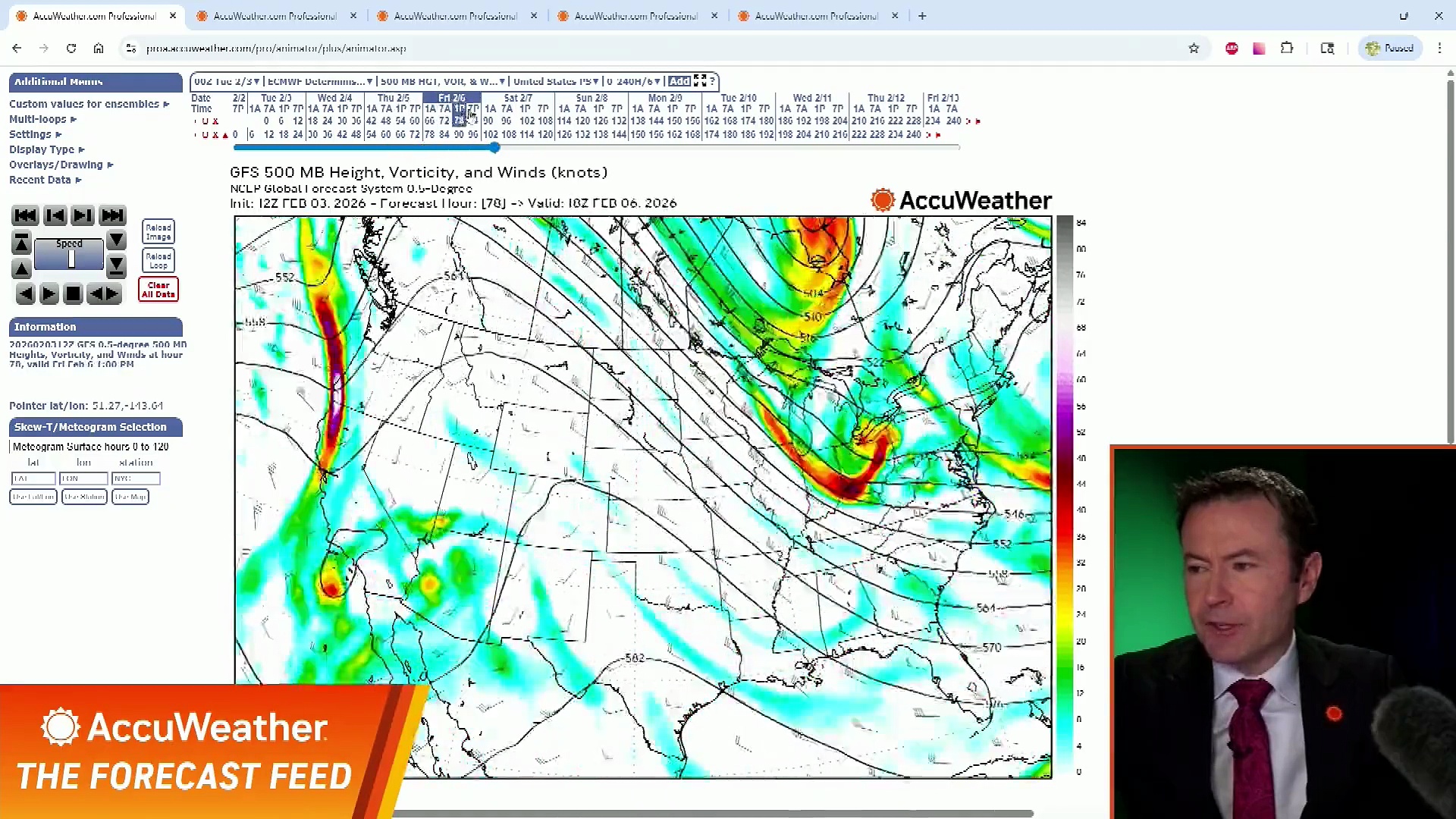The height and width of the screenshot is (819, 1456).
Task: Click the Reload Loop button
Action: tap(158, 261)
